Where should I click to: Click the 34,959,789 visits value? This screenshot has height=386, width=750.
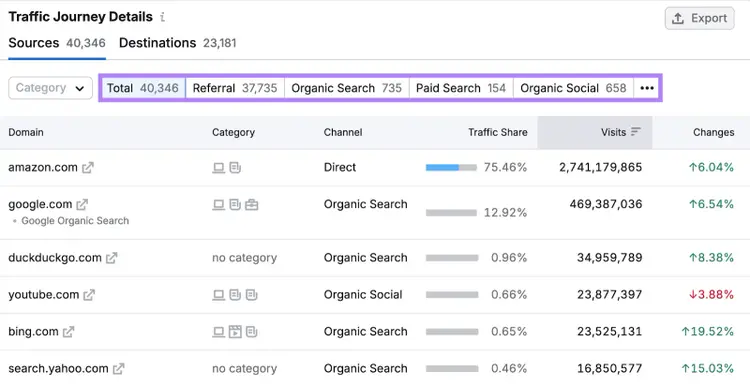[x=609, y=258]
